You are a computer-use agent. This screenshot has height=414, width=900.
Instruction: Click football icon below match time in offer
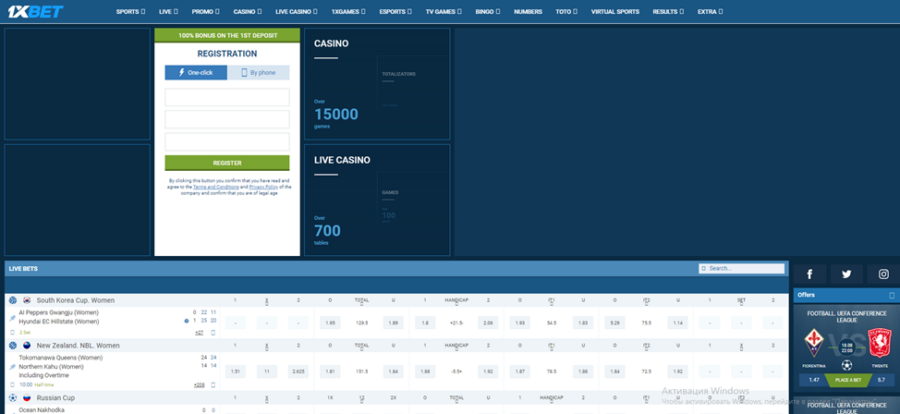tap(847, 365)
